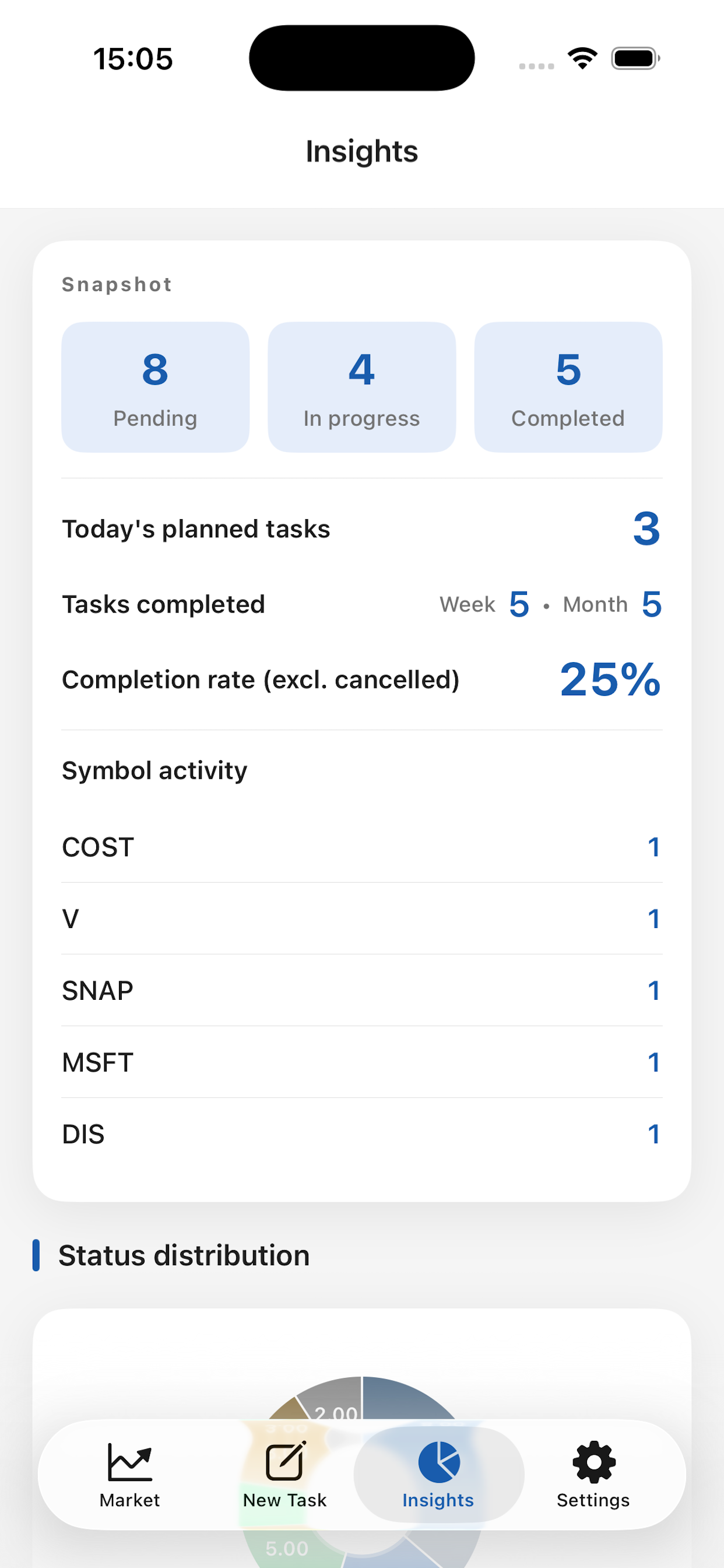Select the V symbol activity row
Viewport: 724px width, 1568px height.
[362, 919]
